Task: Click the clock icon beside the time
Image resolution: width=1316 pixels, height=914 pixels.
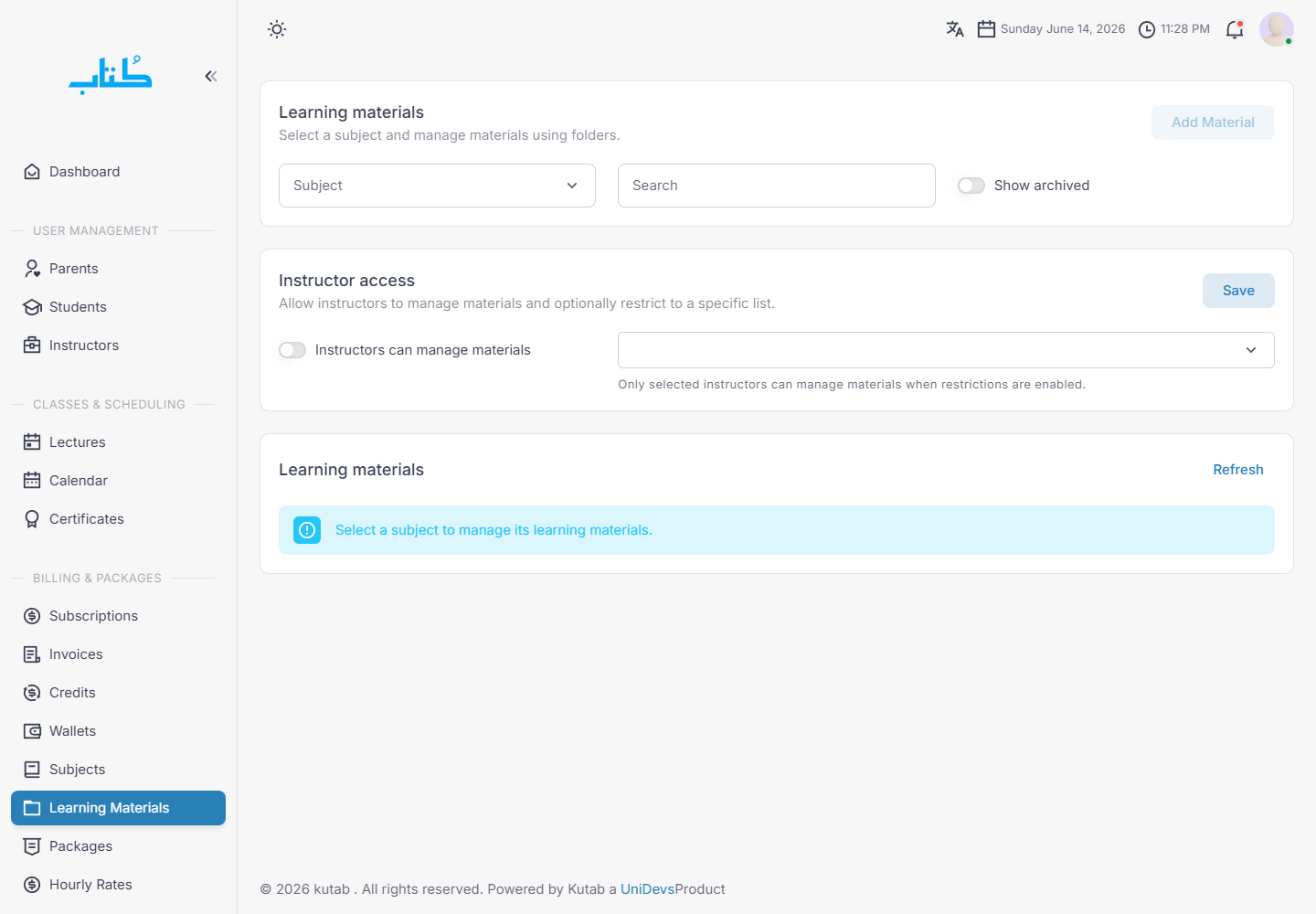Action: 1147,29
